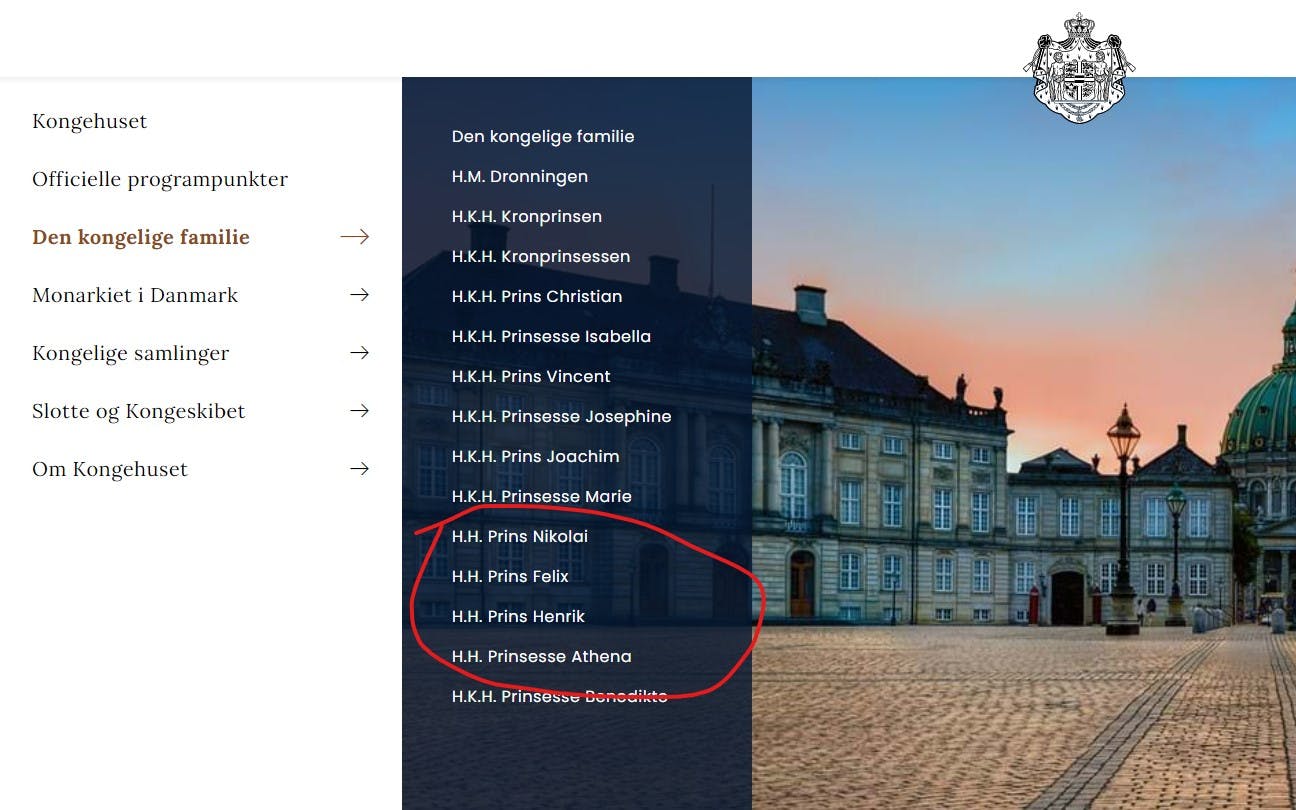Expand the Kongelige samlinger arrow
This screenshot has height=810, width=1296.
pos(359,353)
